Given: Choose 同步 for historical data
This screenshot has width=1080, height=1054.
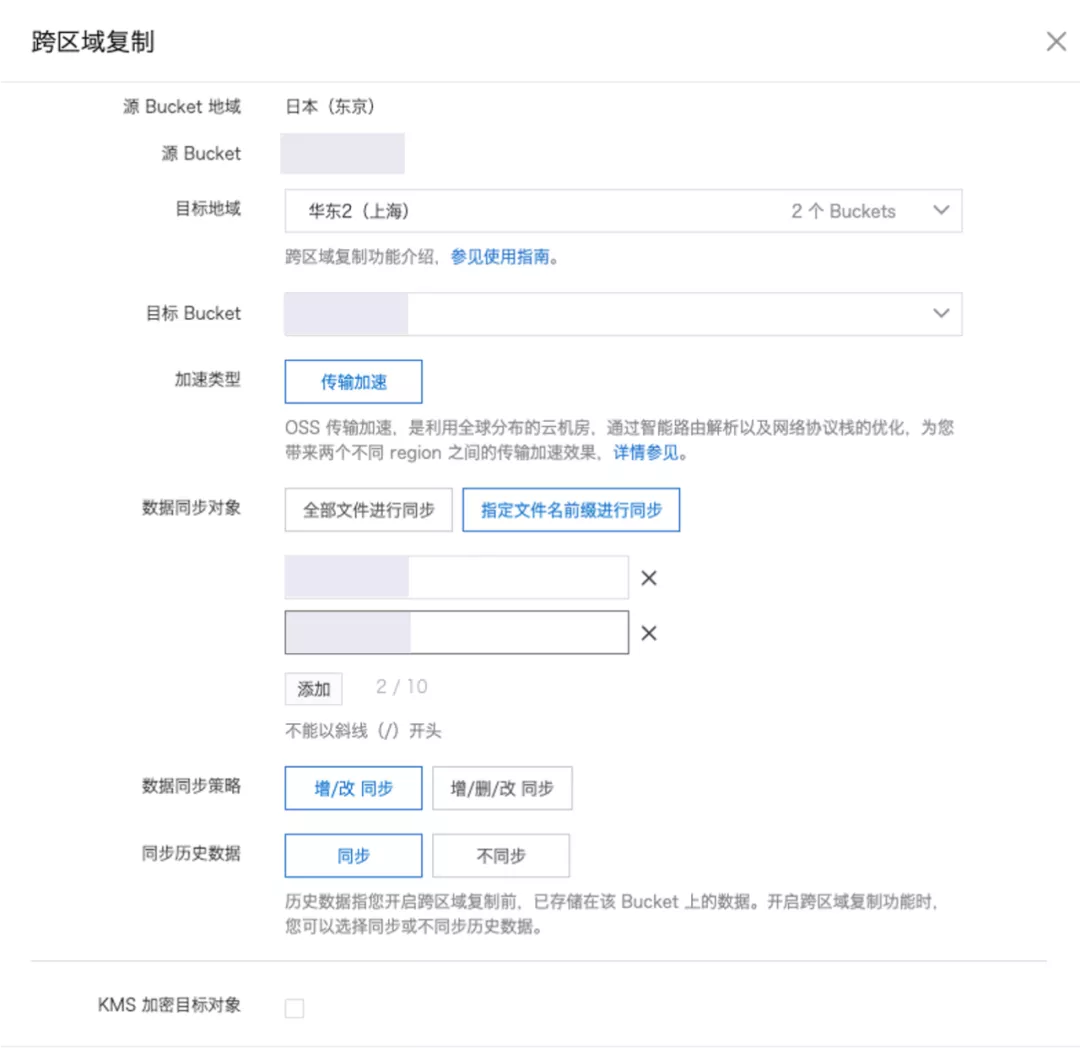Looking at the screenshot, I should click(x=353, y=856).
